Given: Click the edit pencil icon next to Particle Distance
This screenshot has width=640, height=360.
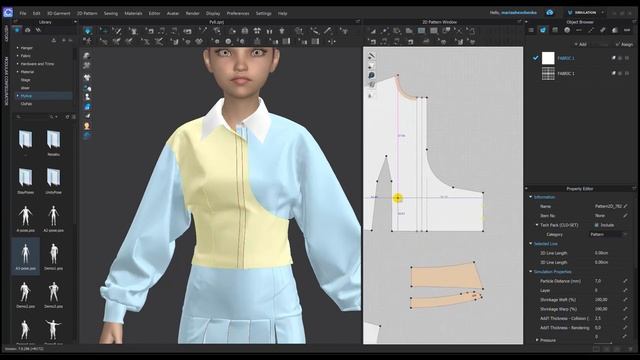Looking at the screenshot, I should (625, 281).
